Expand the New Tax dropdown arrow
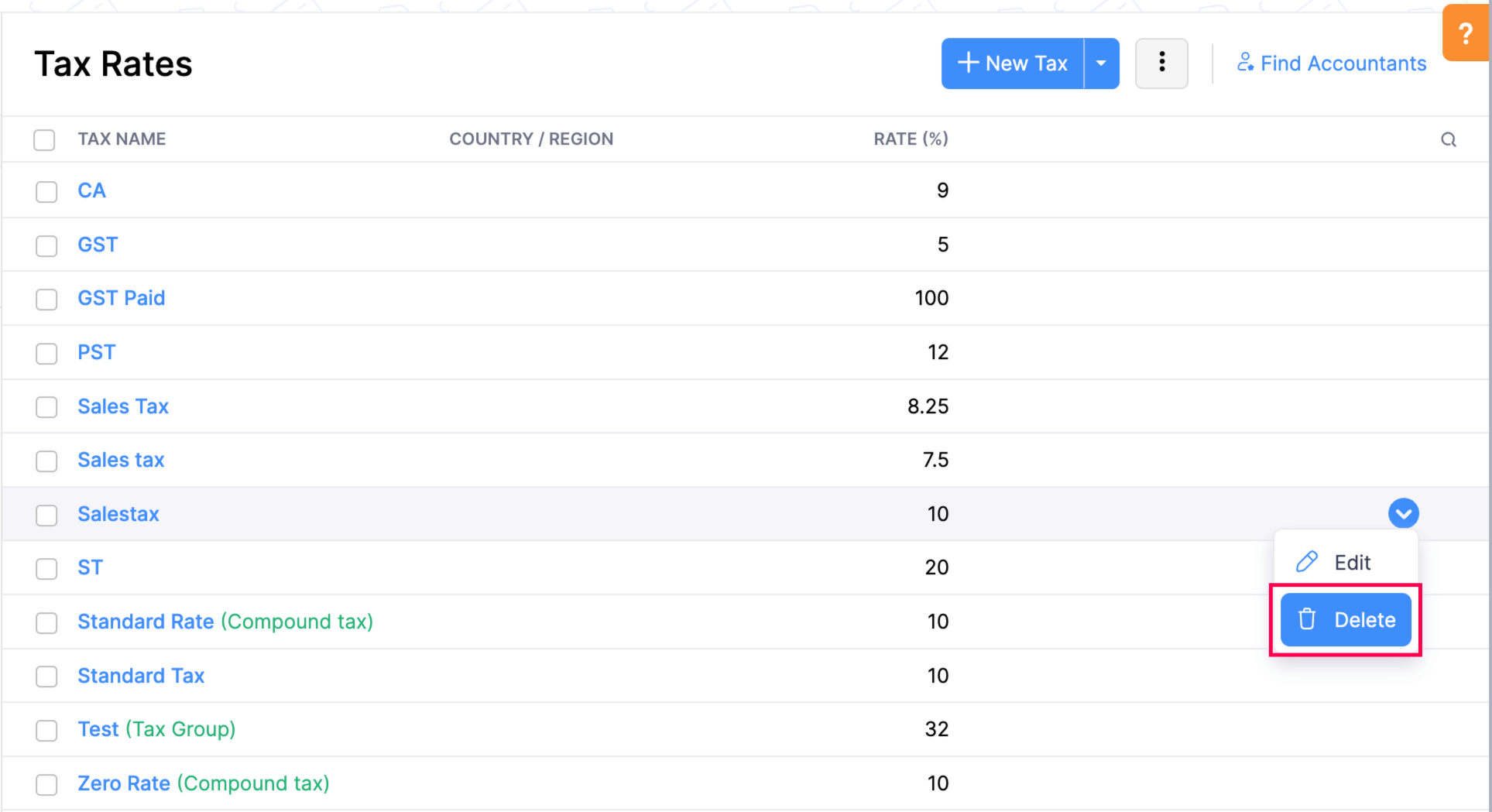This screenshot has width=1492, height=812. click(1101, 63)
